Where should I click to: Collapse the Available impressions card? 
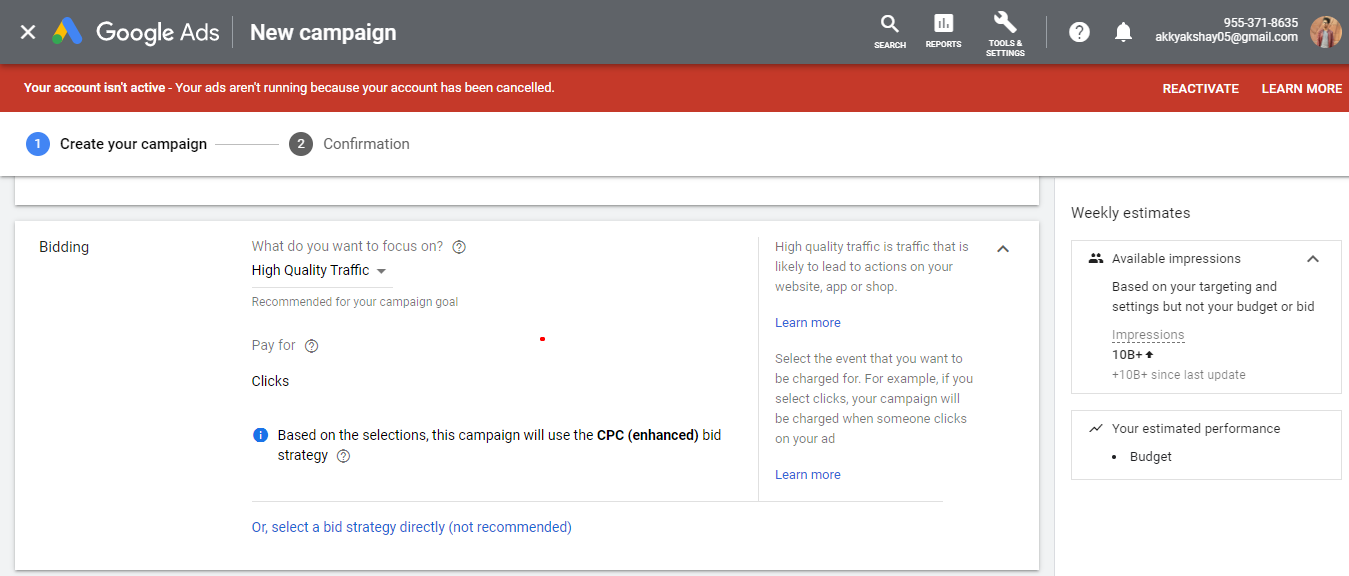point(1313,258)
